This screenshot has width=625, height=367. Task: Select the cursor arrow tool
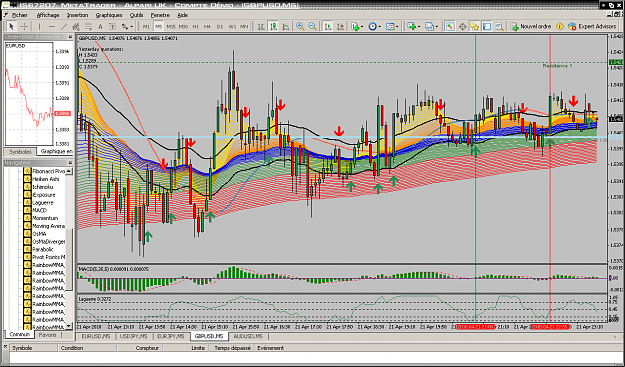(x=11, y=27)
